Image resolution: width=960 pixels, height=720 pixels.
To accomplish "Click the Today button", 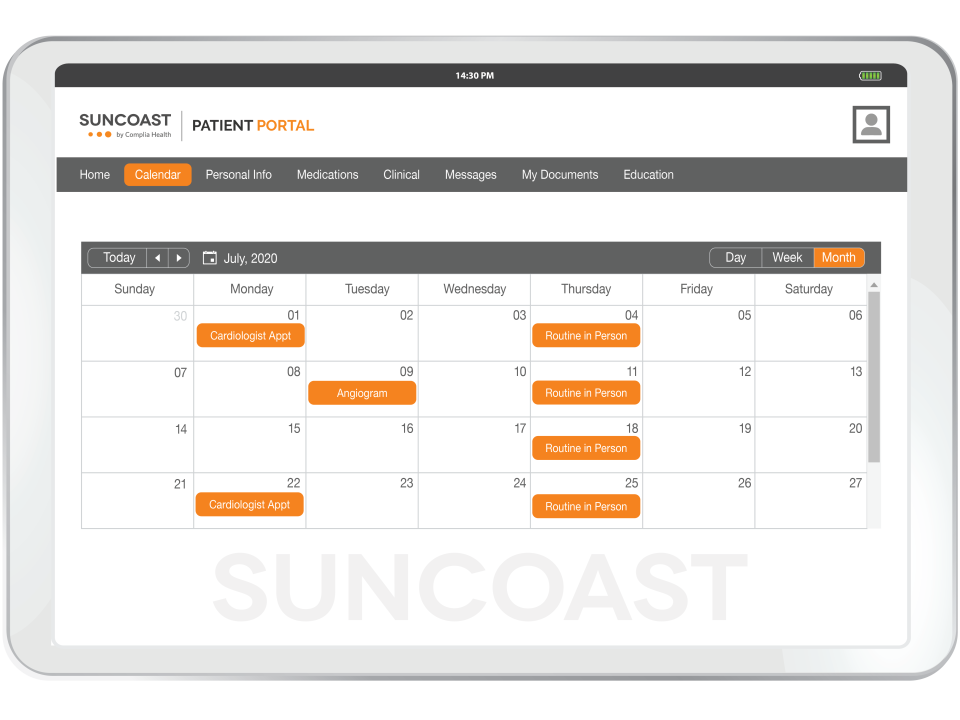I will (118, 257).
